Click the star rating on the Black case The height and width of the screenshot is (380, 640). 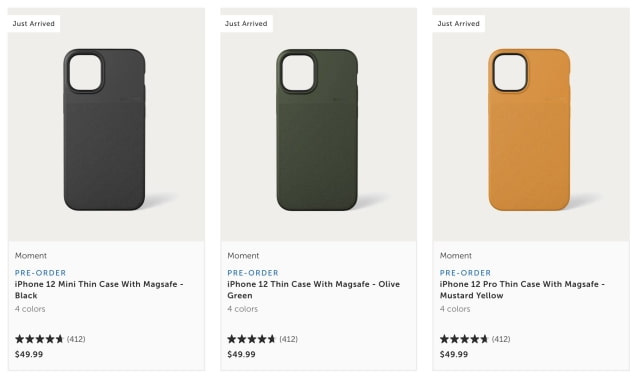coord(40,339)
